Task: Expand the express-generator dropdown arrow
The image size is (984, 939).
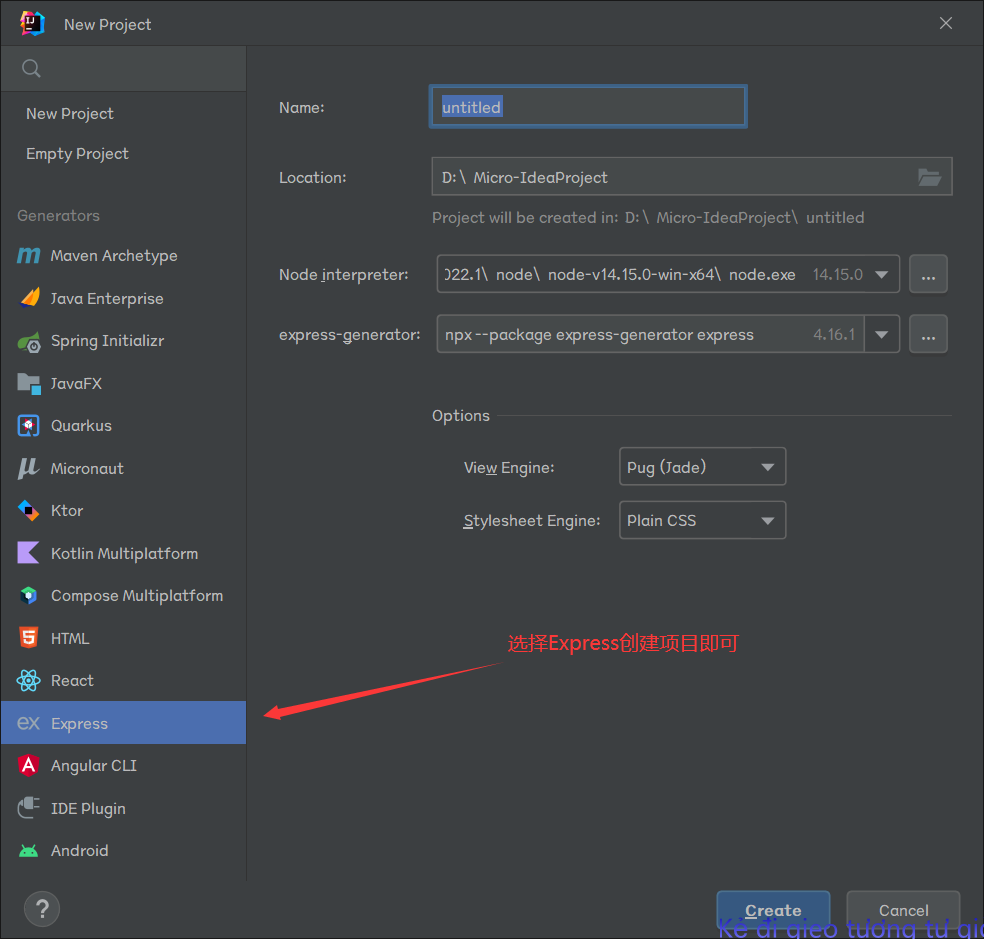Action: (881, 334)
